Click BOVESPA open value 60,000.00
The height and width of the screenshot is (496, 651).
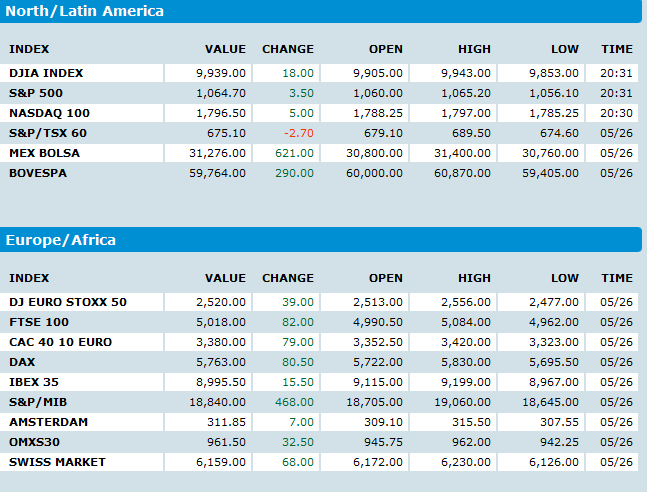click(374, 173)
